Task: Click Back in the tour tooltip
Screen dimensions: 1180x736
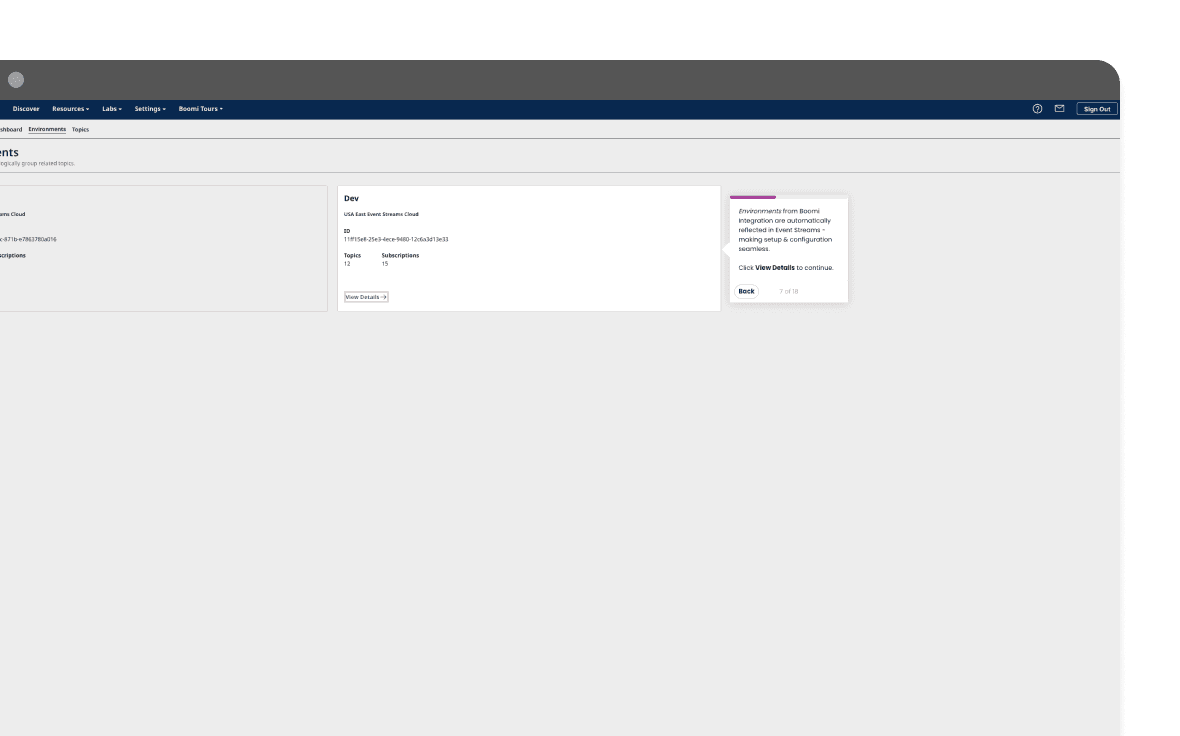Action: tap(746, 291)
